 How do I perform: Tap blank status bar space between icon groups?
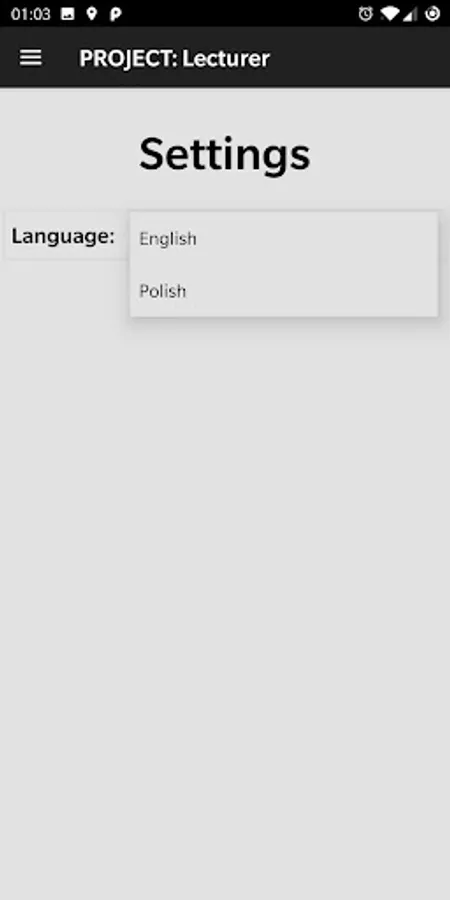240,14
